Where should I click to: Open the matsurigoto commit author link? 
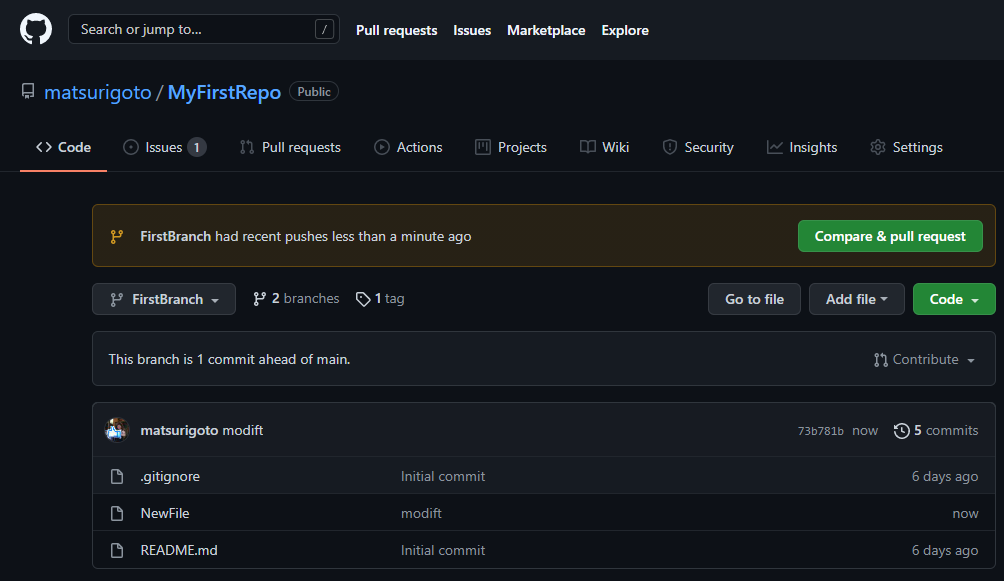coord(179,430)
